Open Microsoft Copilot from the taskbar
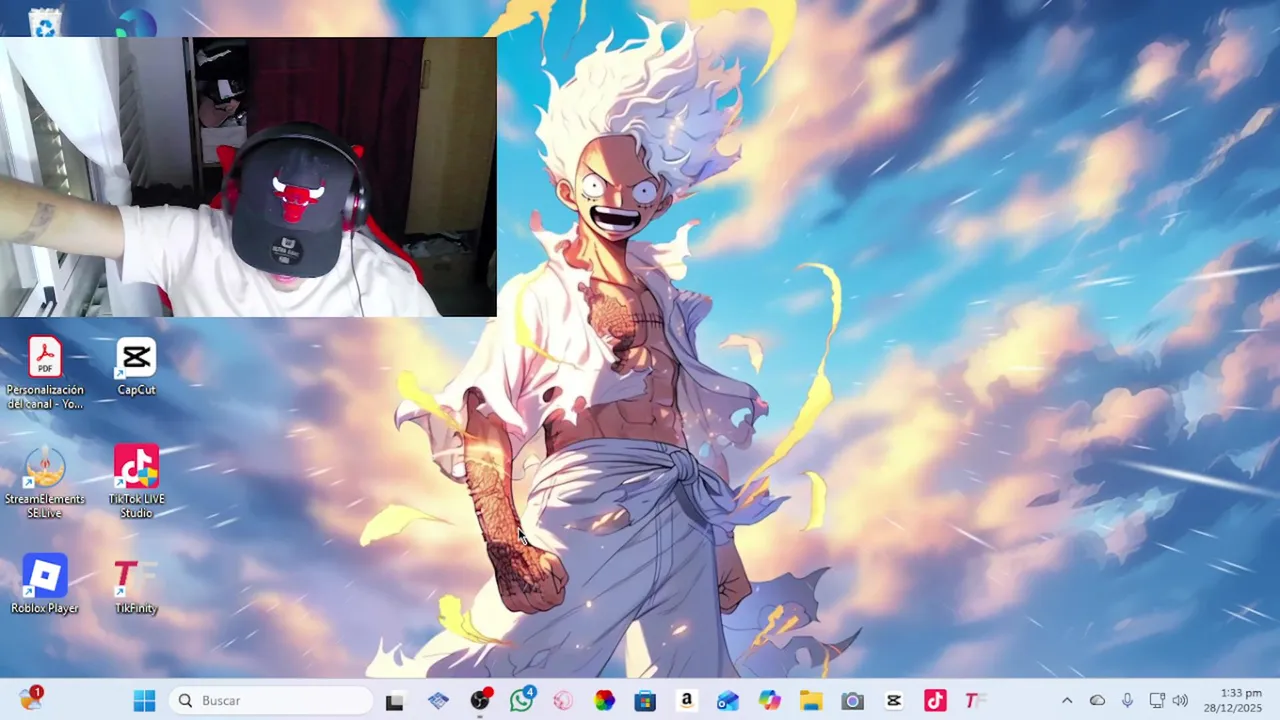This screenshot has width=1280, height=720. (x=769, y=701)
